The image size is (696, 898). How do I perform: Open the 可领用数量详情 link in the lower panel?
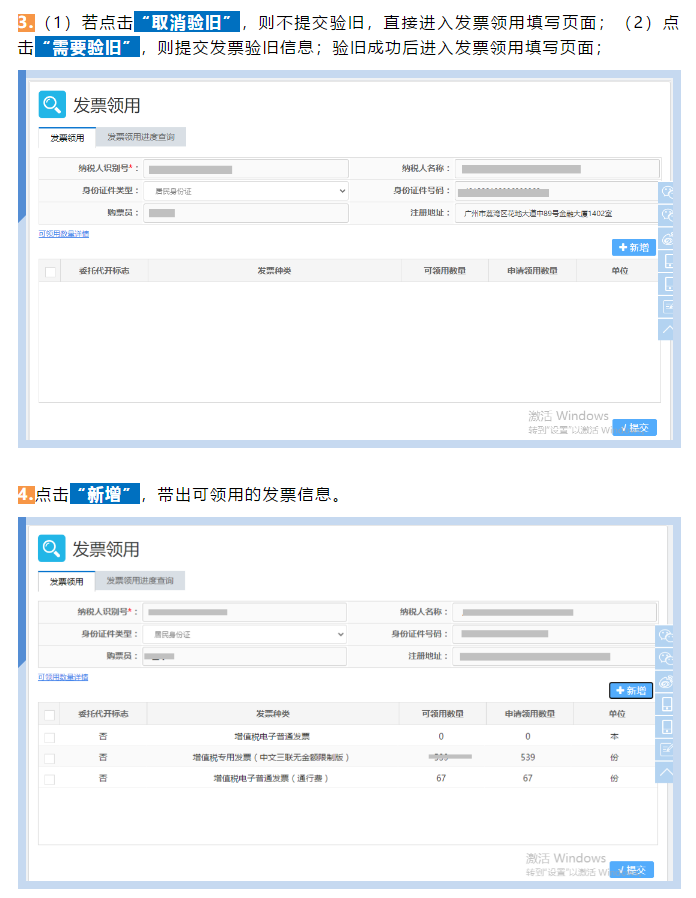tap(63, 677)
